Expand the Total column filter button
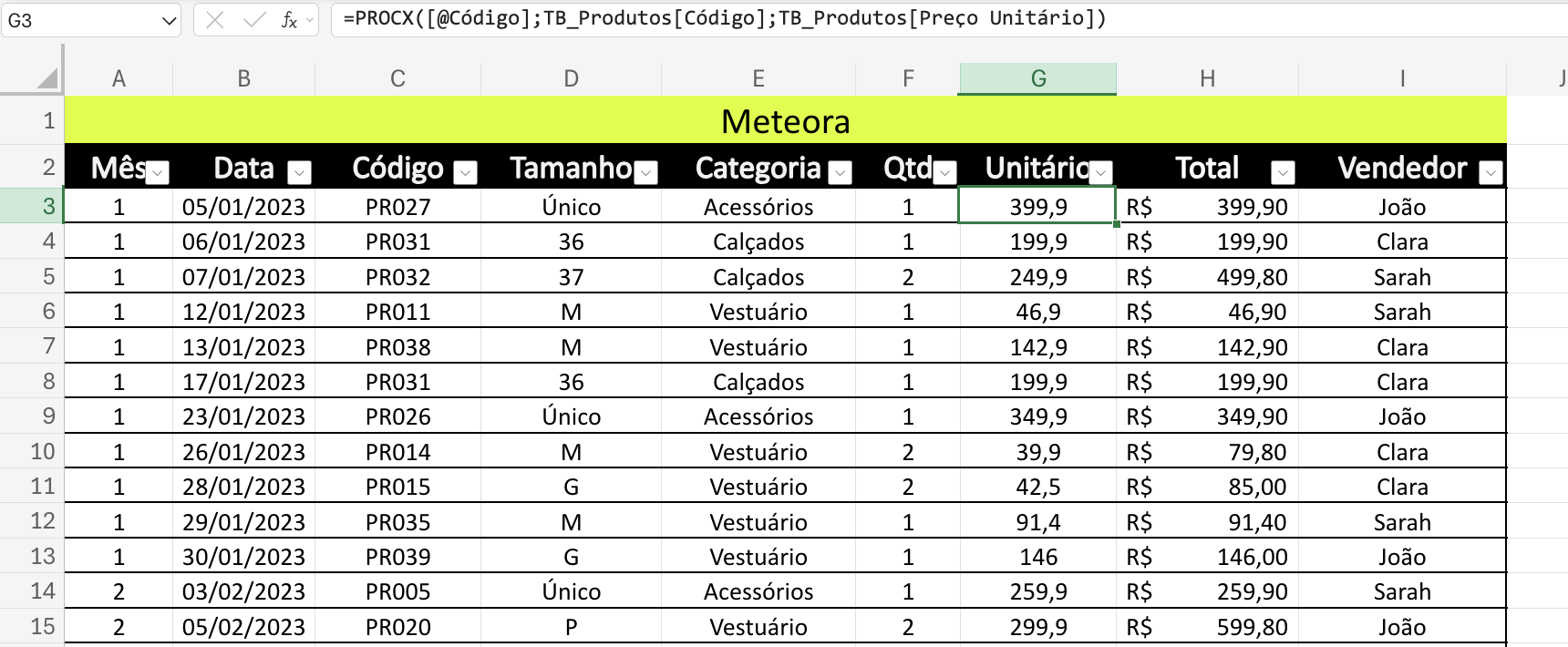1568x647 pixels. click(1283, 172)
